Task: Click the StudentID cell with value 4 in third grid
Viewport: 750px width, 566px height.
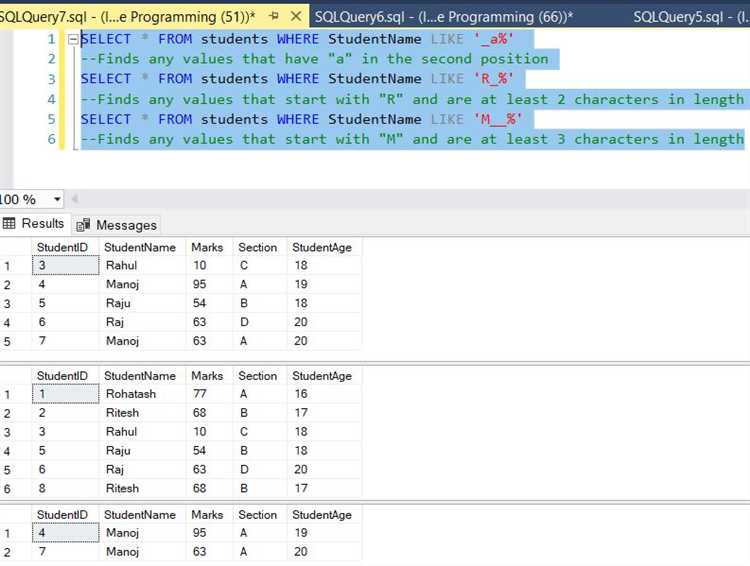Action: 64,533
